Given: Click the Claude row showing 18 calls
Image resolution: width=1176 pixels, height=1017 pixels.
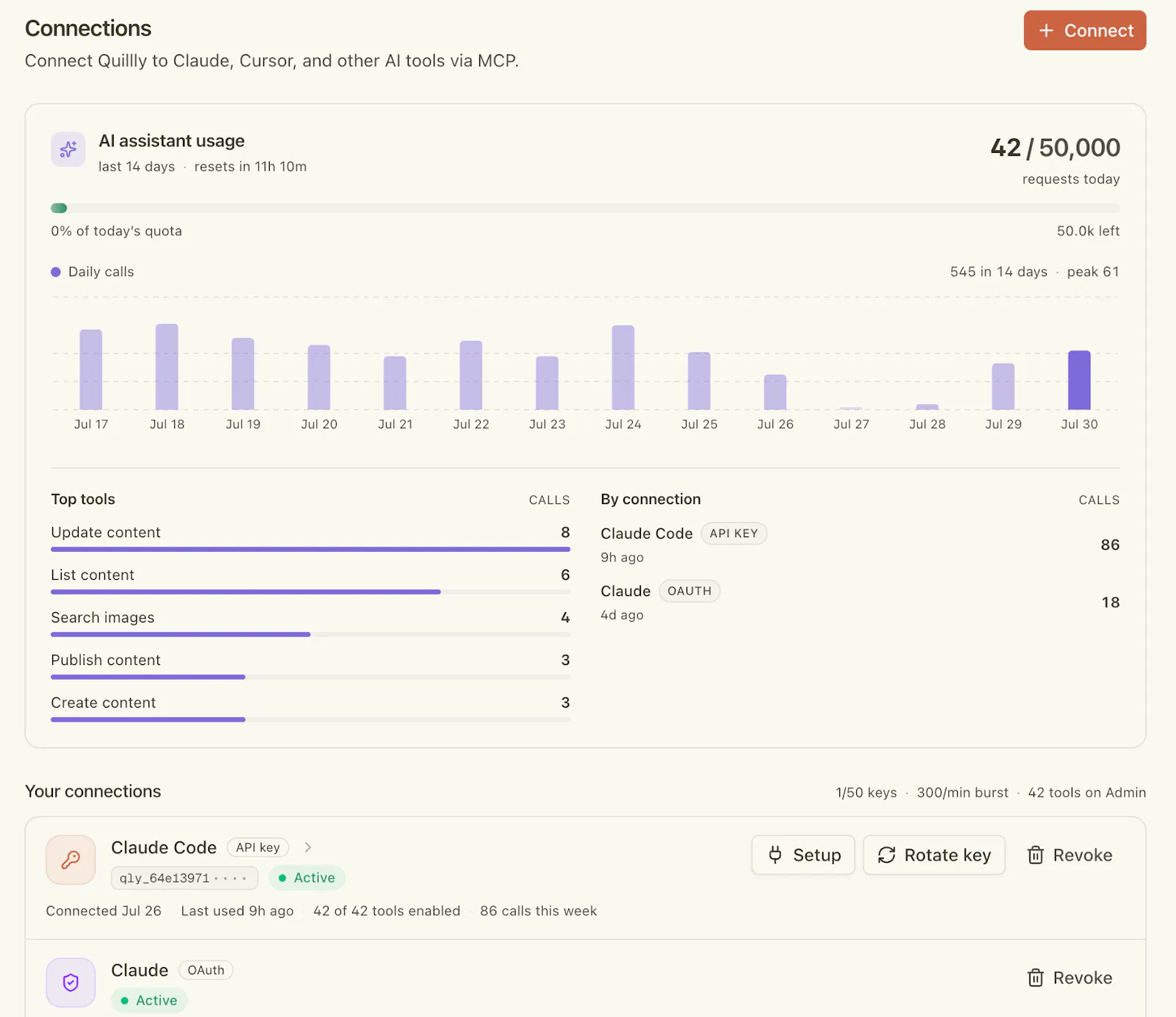Looking at the screenshot, I should [860, 602].
